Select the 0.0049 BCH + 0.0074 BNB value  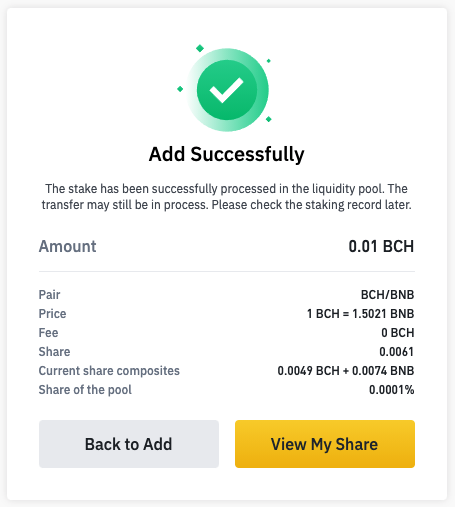tap(346, 371)
